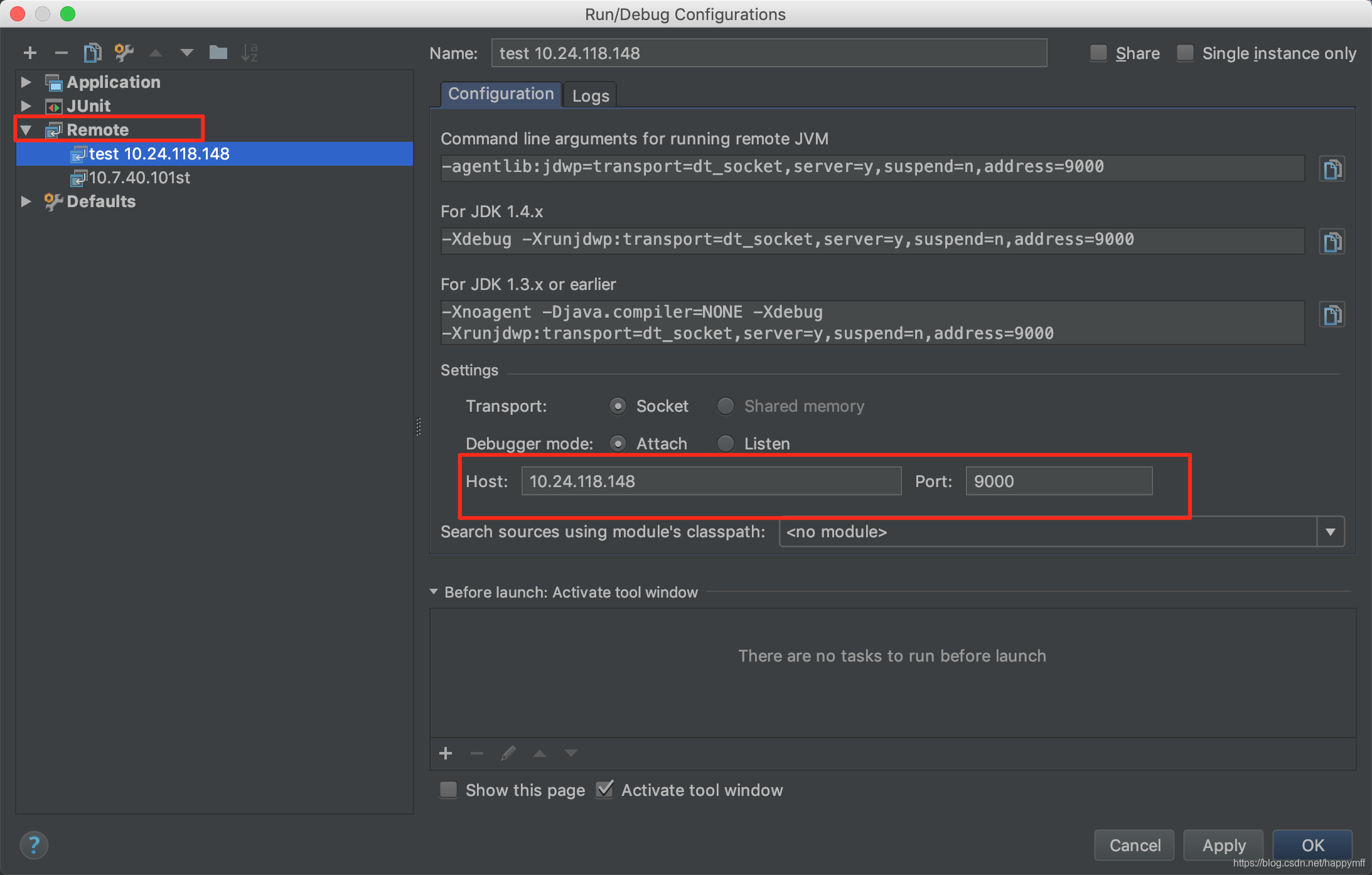Click the agentlib command line text field
The height and width of the screenshot is (875, 1372).
[872, 168]
